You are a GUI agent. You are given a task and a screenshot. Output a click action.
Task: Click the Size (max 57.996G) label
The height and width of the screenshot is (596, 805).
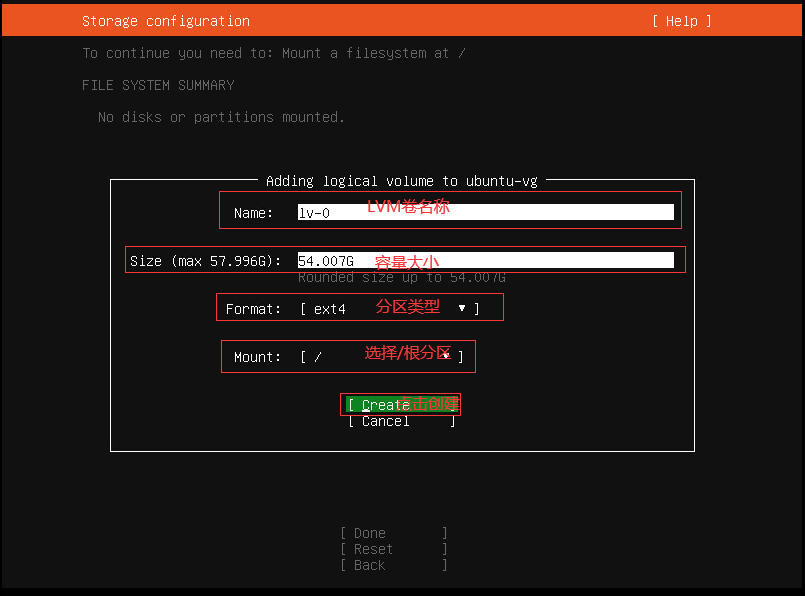click(208, 260)
